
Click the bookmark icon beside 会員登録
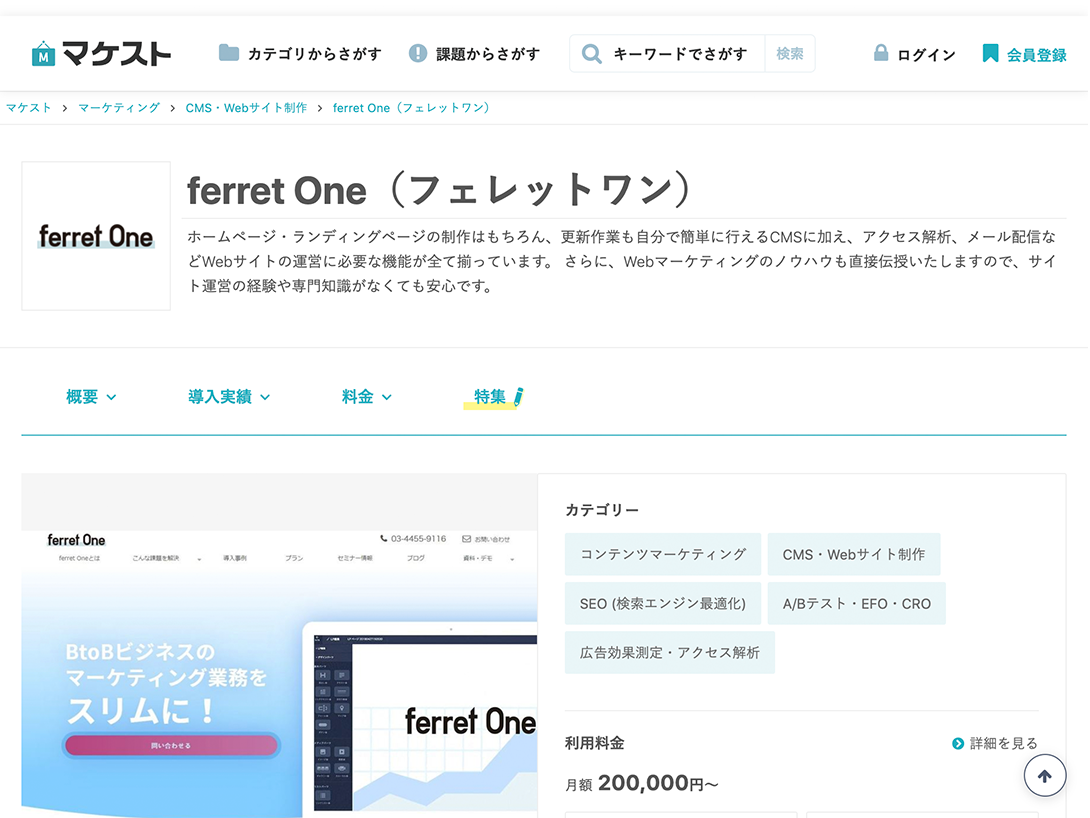990,53
